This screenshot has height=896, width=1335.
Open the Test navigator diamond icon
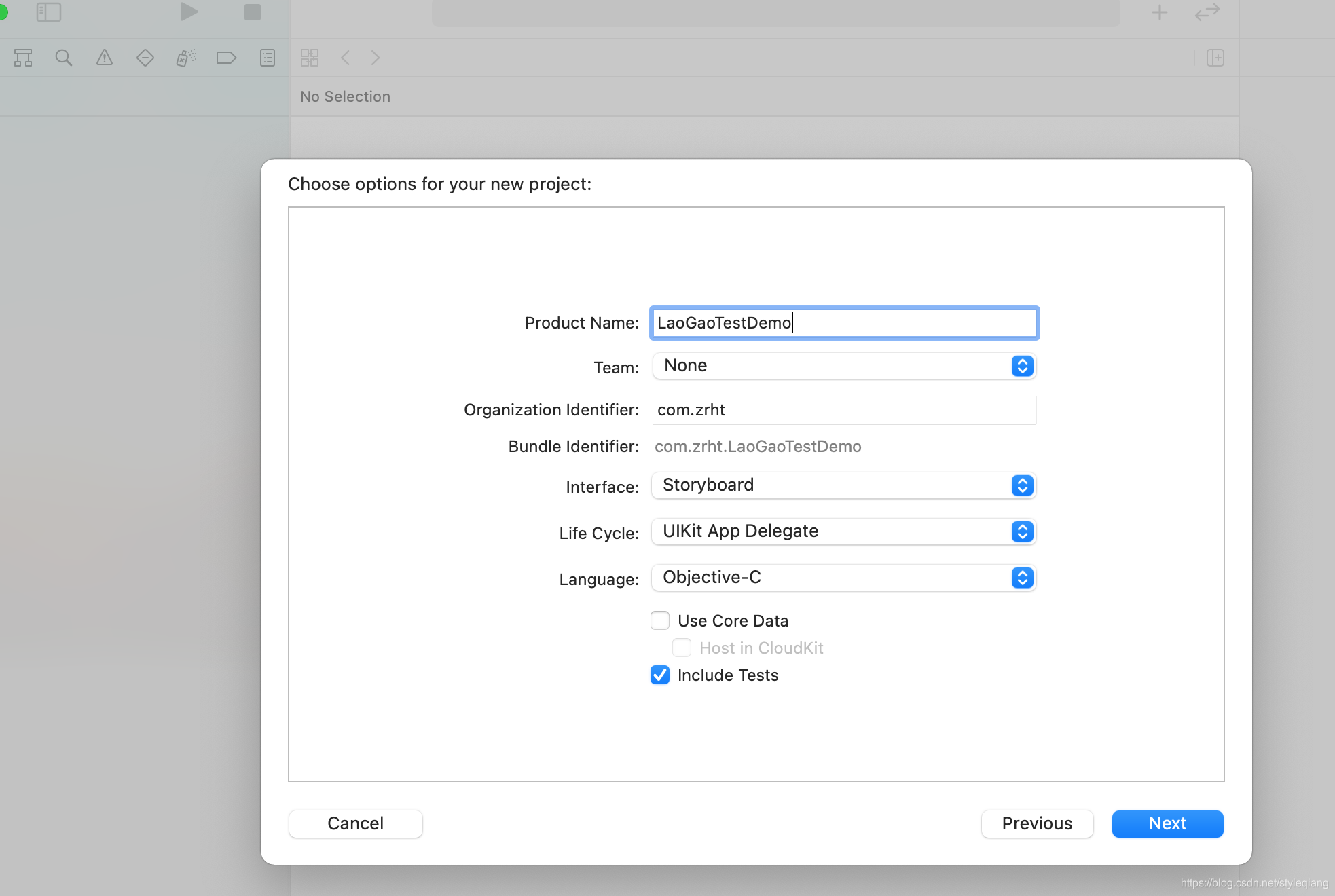145,58
